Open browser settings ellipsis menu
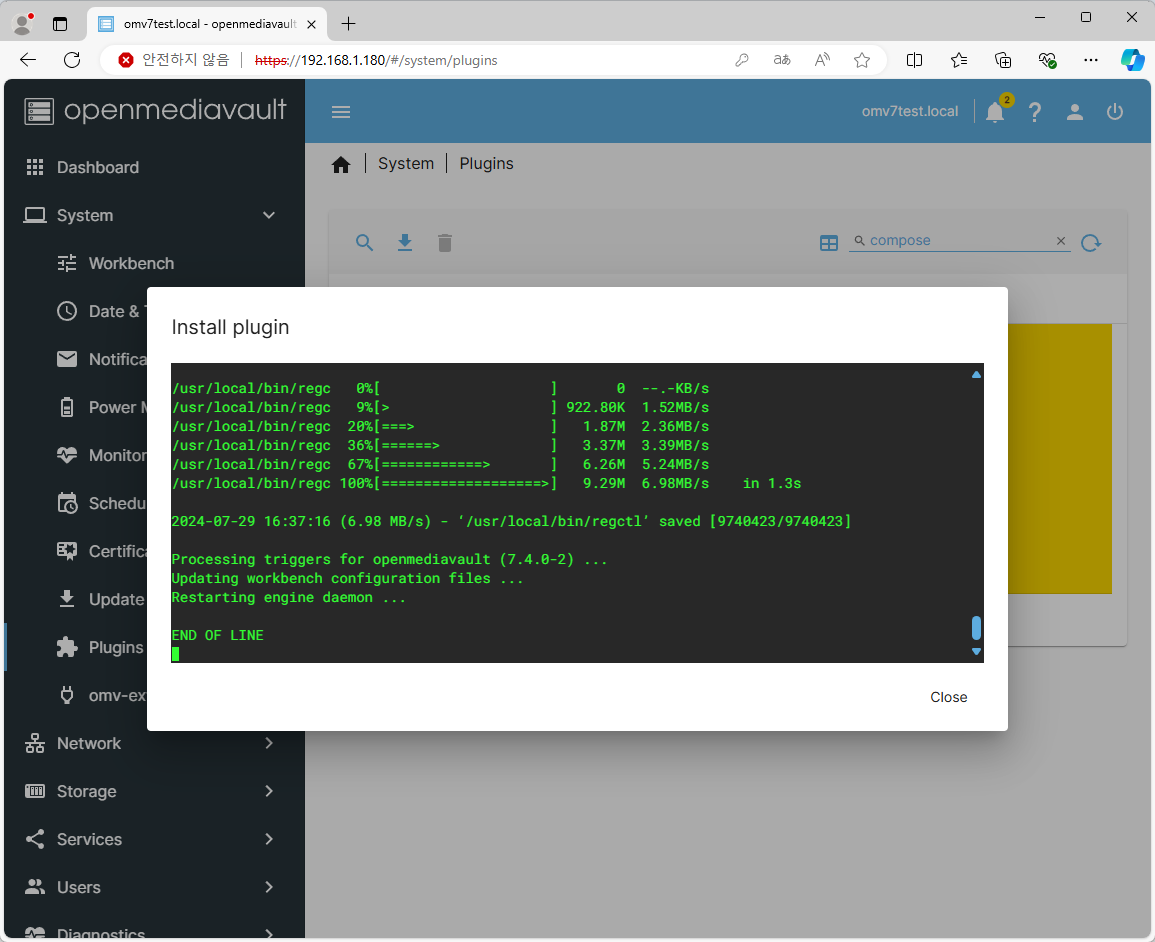This screenshot has height=942, width=1155. pyautogui.click(x=1091, y=60)
